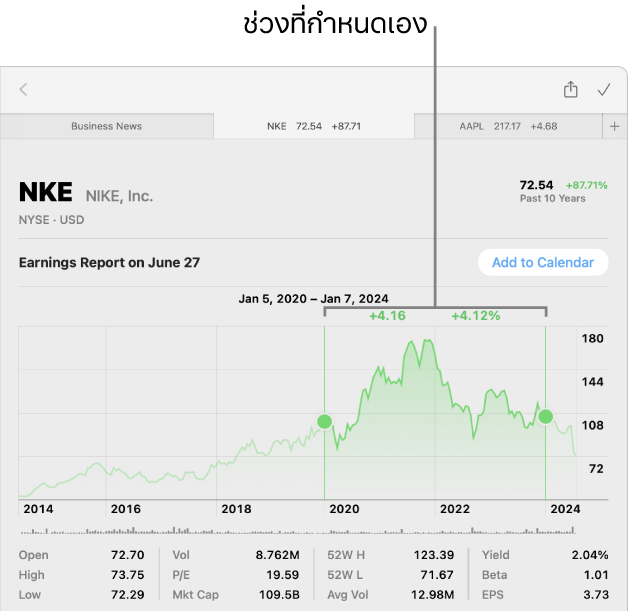628x612 pixels.
Task: Select the left range handle near 2020
Action: pos(324,421)
